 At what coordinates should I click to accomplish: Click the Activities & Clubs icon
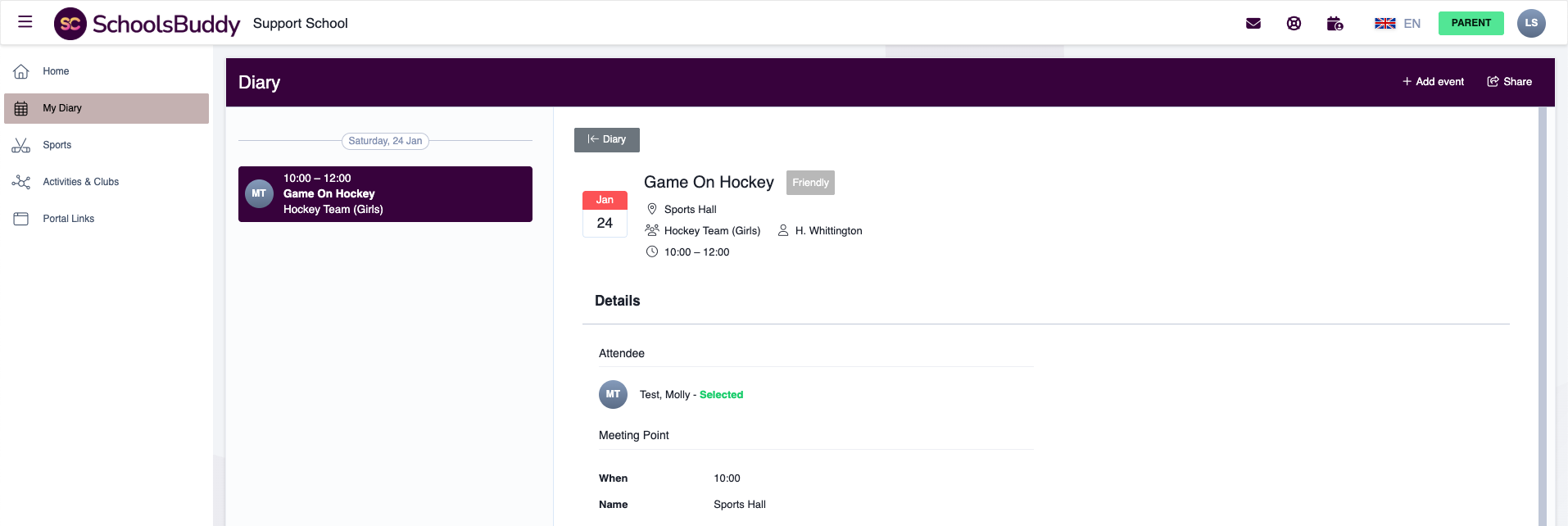tap(21, 182)
